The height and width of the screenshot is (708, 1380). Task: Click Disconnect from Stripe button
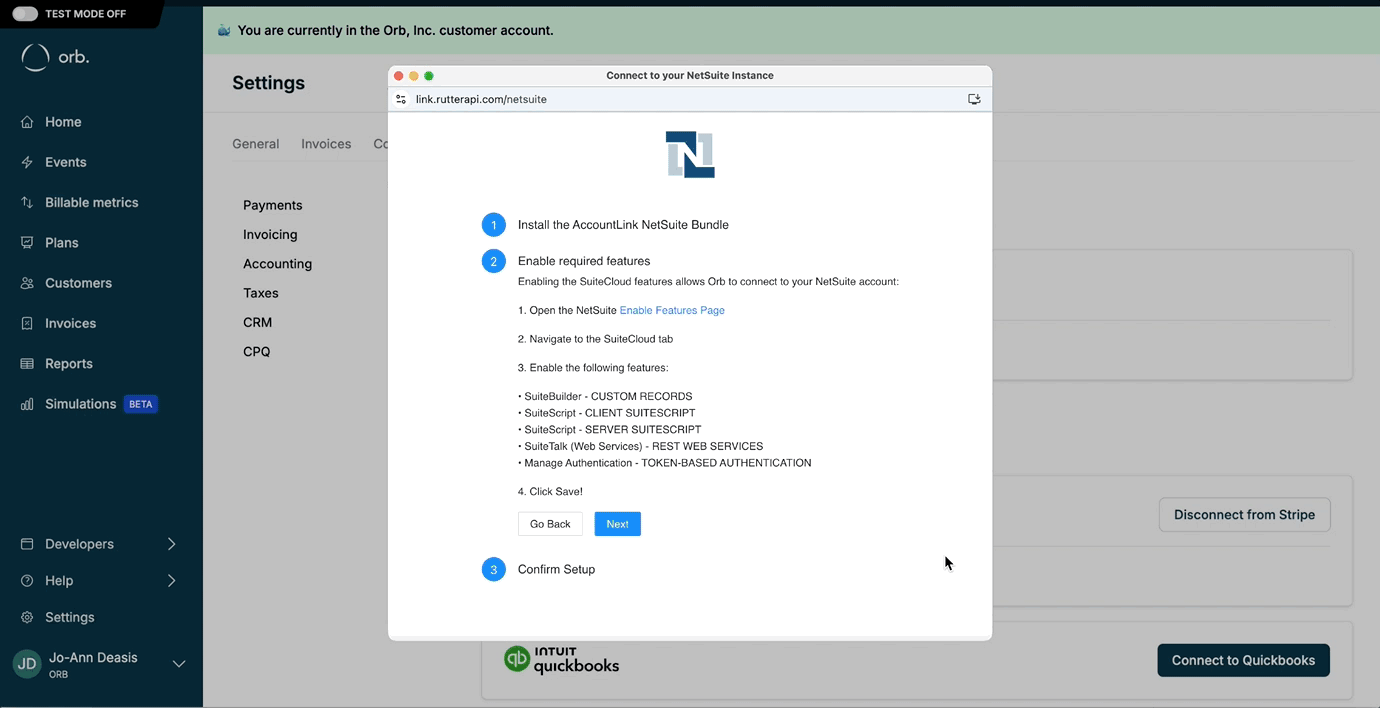tap(1245, 515)
